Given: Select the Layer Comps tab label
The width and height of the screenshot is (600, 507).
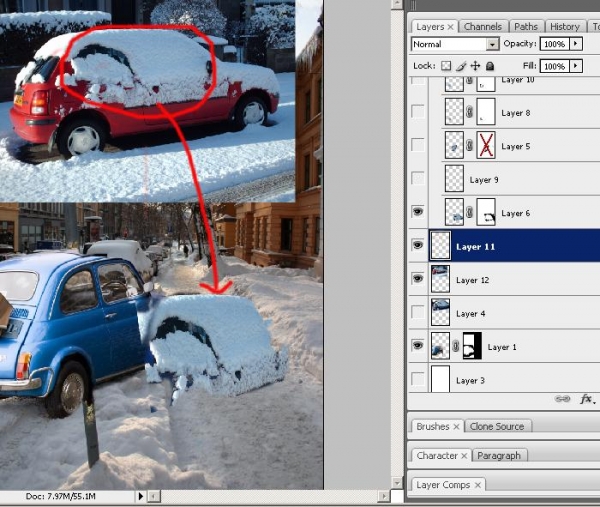Looking at the screenshot, I should (443, 485).
